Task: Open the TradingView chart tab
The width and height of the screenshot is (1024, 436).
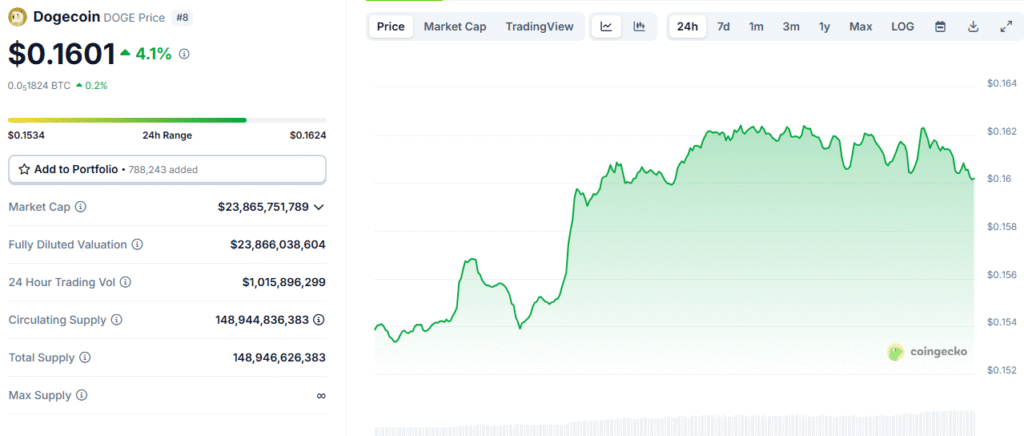Action: click(x=539, y=27)
